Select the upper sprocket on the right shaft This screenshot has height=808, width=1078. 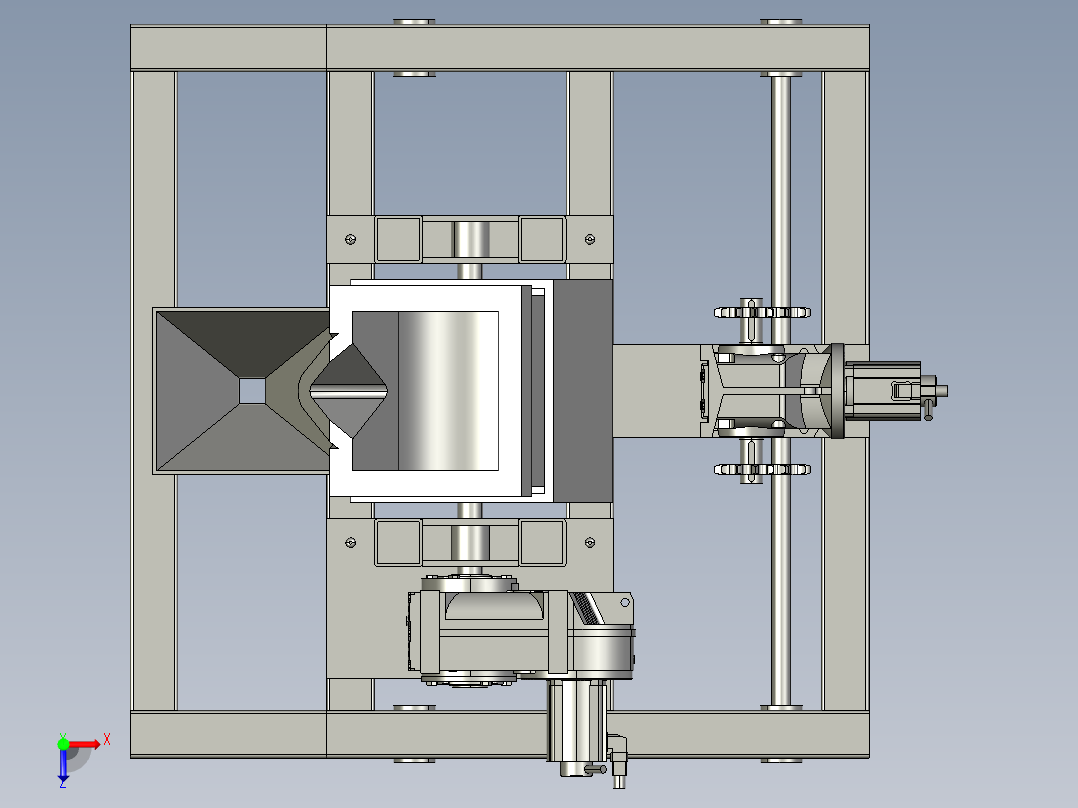(x=762, y=312)
